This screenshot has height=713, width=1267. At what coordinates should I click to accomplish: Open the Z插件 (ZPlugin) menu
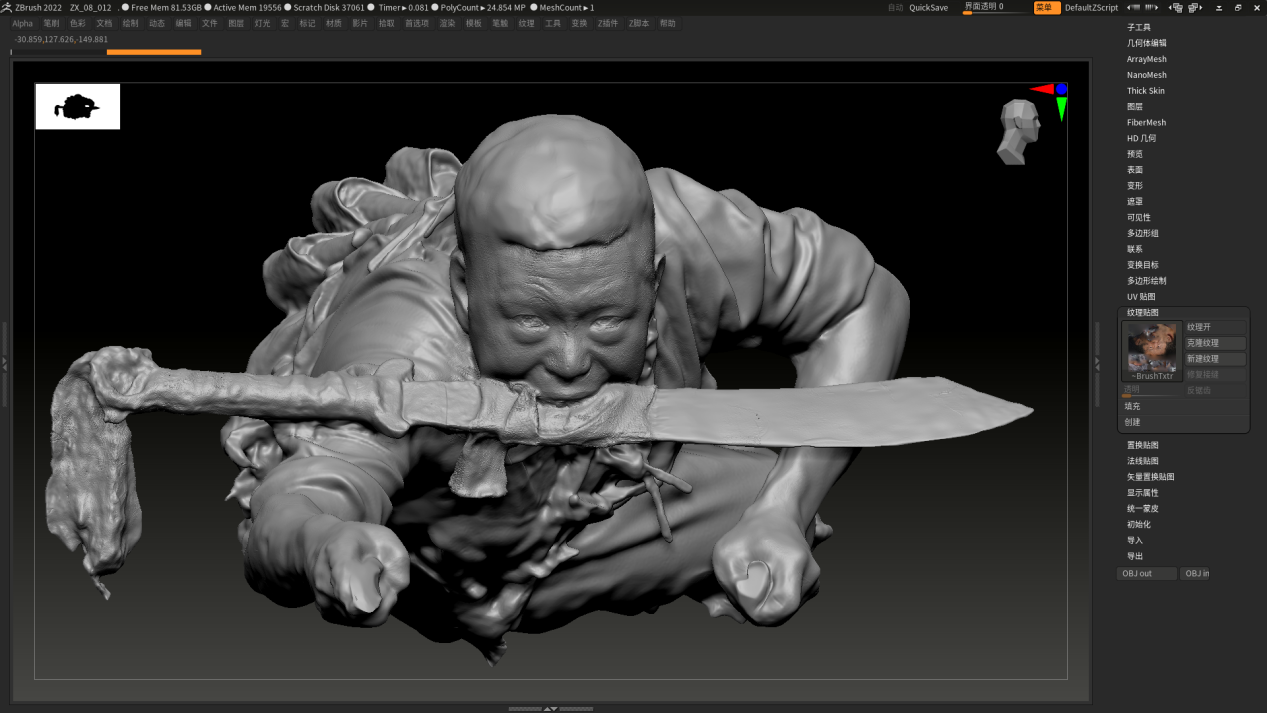tap(607, 23)
